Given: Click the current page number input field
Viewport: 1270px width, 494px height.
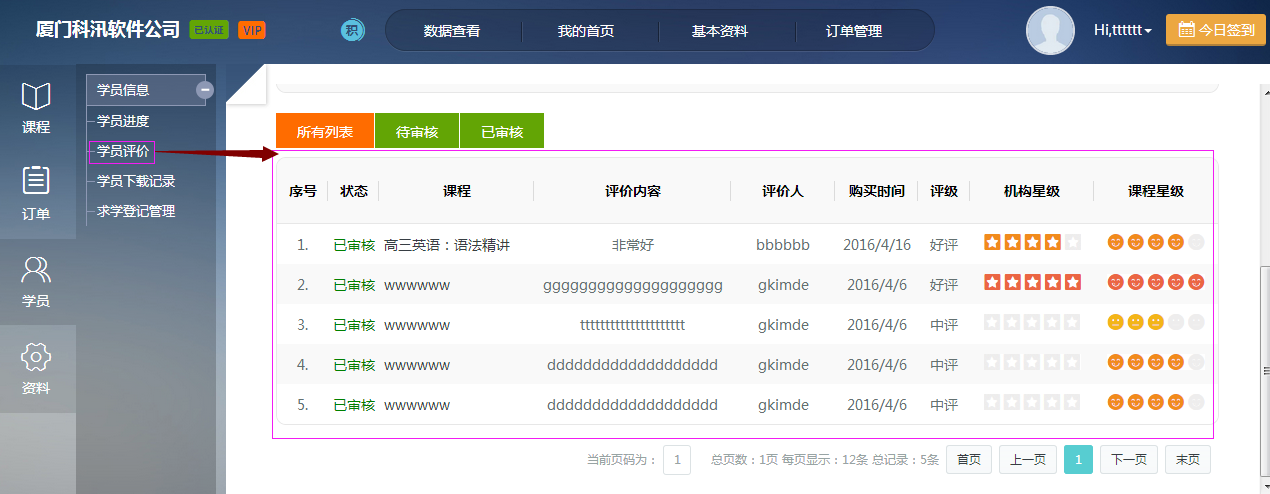Looking at the screenshot, I should (x=677, y=459).
